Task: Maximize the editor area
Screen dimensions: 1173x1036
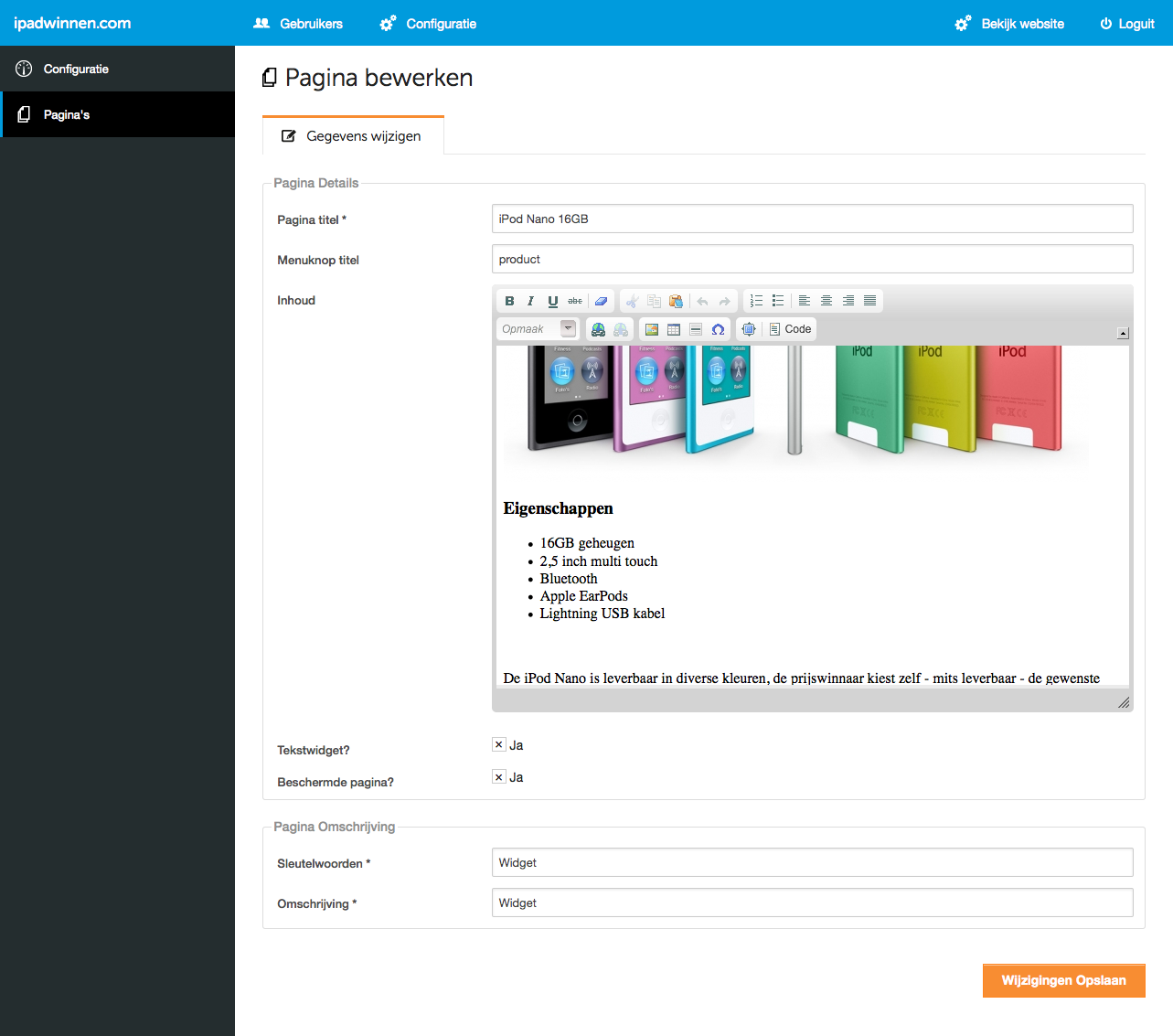Action: coord(749,329)
